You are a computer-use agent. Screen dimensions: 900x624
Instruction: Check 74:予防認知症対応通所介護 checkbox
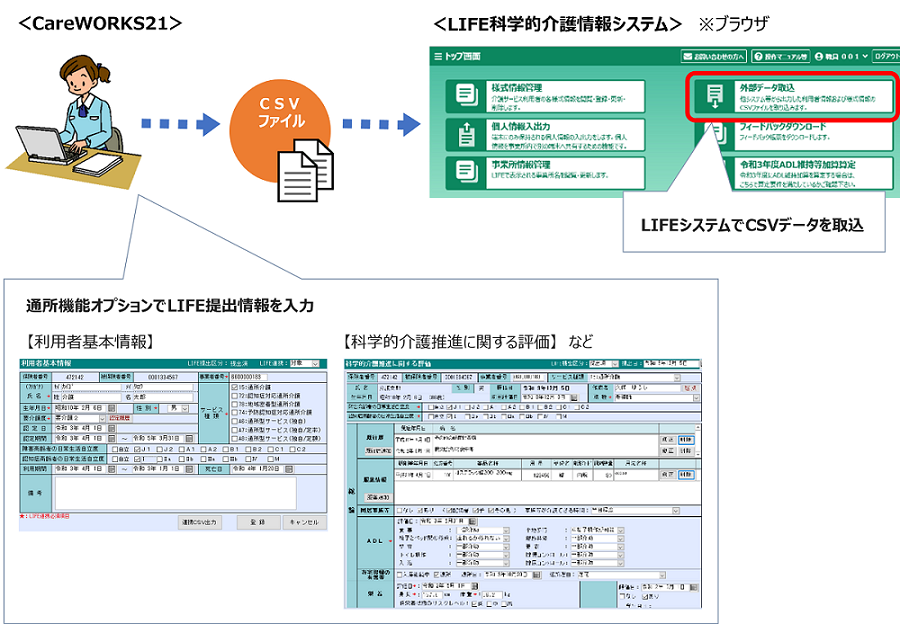[234, 413]
